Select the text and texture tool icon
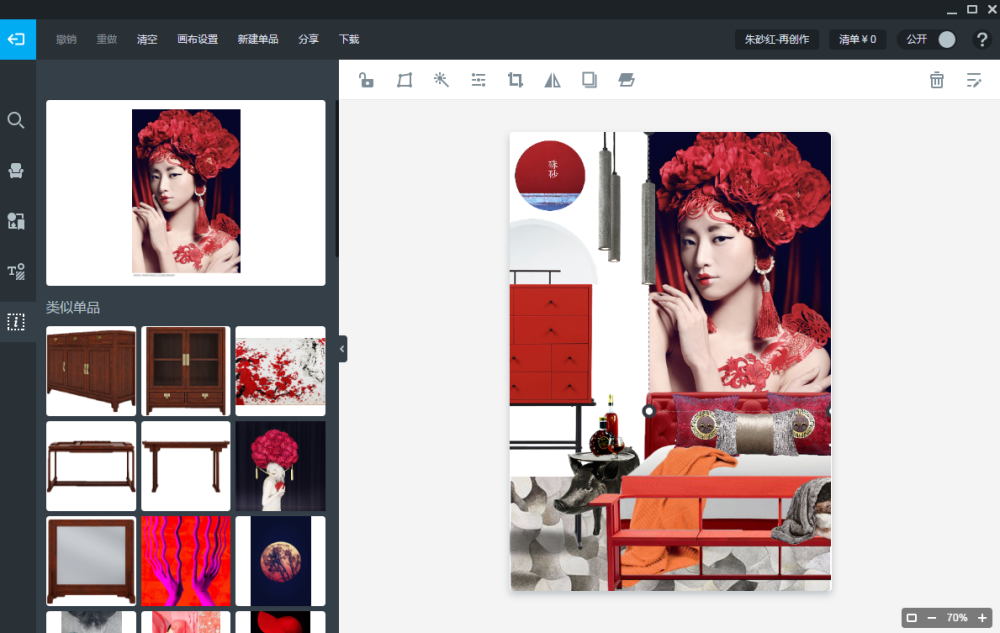This screenshot has width=1000, height=633. 16,271
